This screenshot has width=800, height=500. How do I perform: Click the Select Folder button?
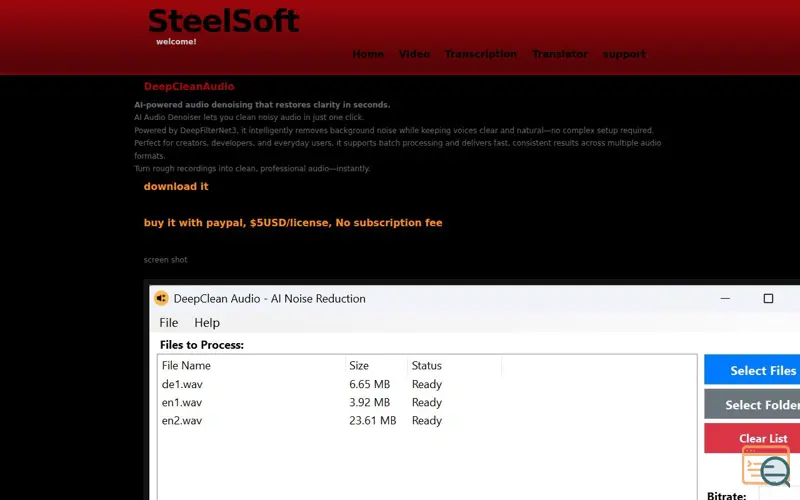(x=752, y=404)
